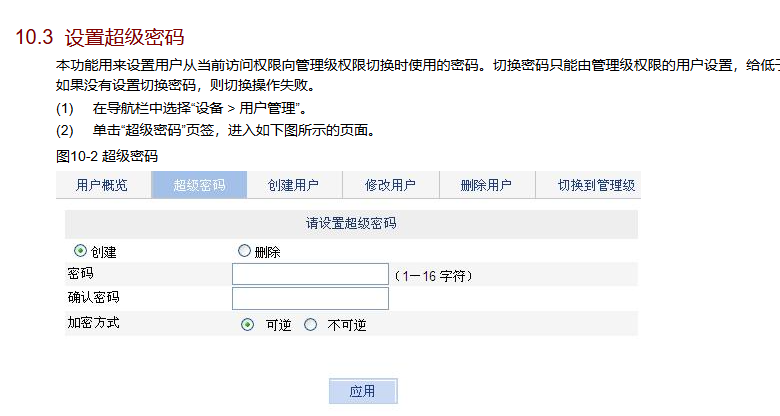This screenshot has width=780, height=416.
Task: Open the 删除用户 tab
Action: coord(486,185)
